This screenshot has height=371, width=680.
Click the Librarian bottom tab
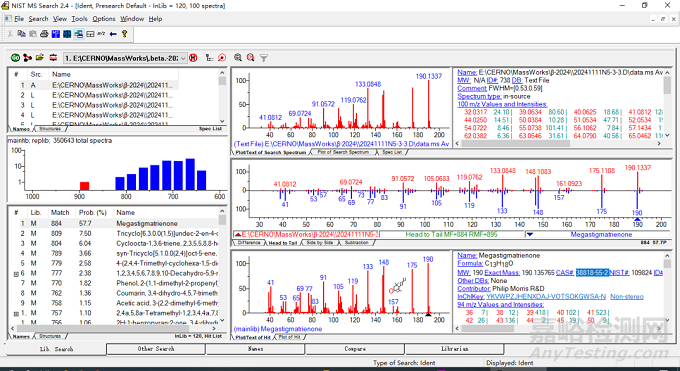tap(454, 349)
